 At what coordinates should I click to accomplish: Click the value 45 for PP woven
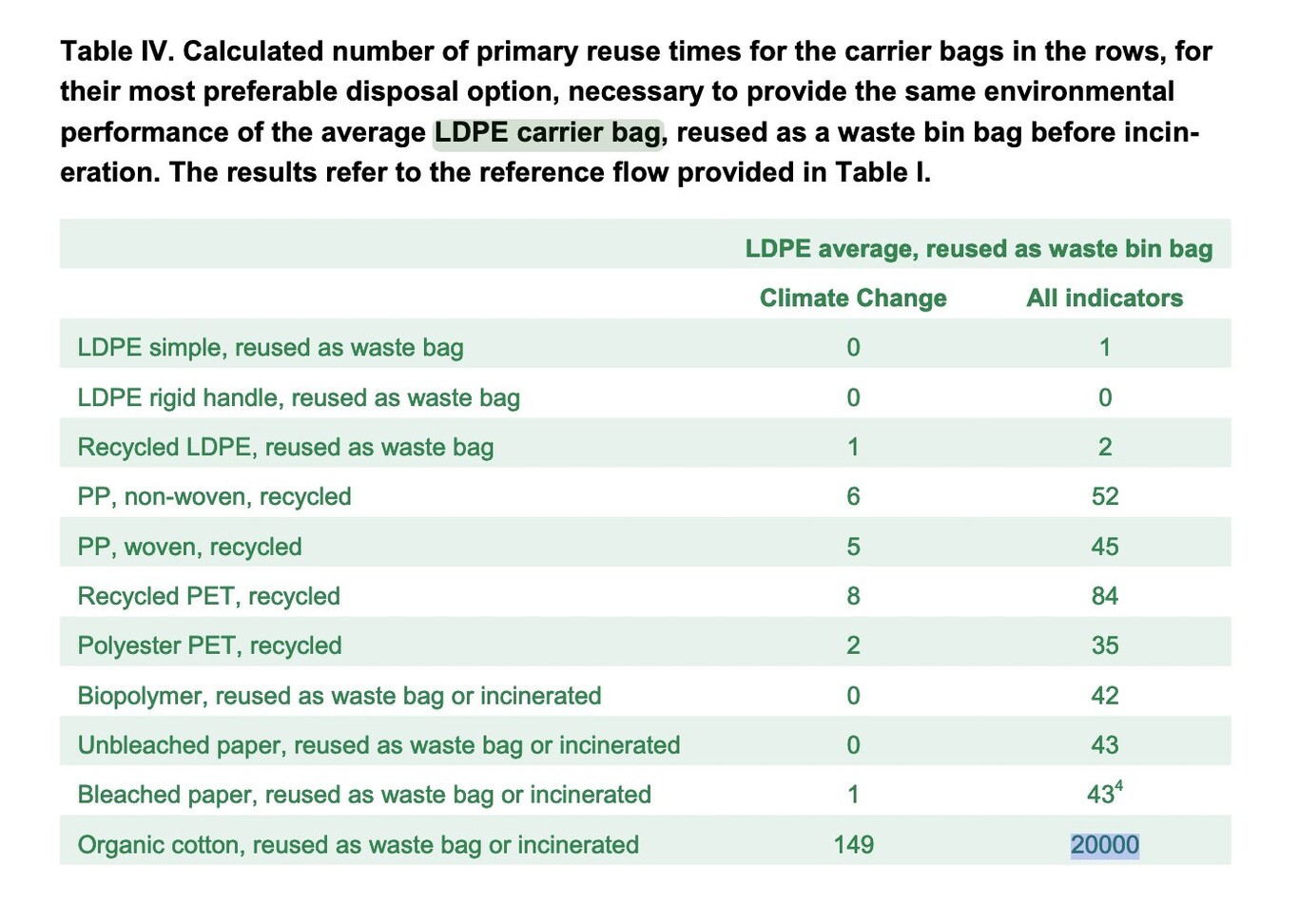[x=1104, y=547]
